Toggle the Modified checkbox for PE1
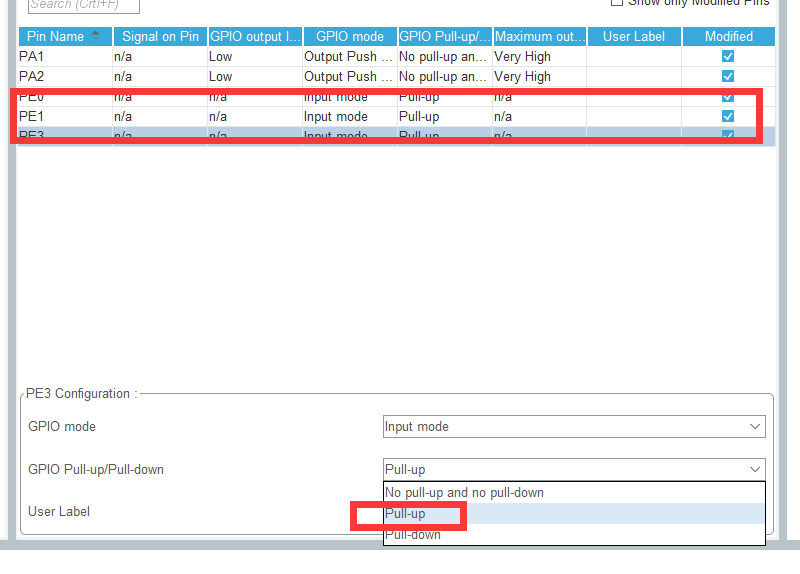800x574 pixels. [x=728, y=117]
